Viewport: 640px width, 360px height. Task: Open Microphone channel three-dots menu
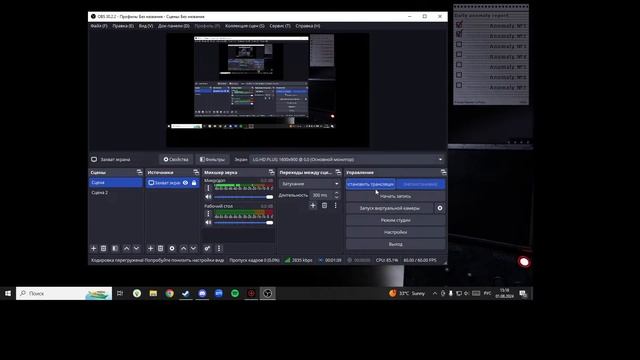(208, 188)
